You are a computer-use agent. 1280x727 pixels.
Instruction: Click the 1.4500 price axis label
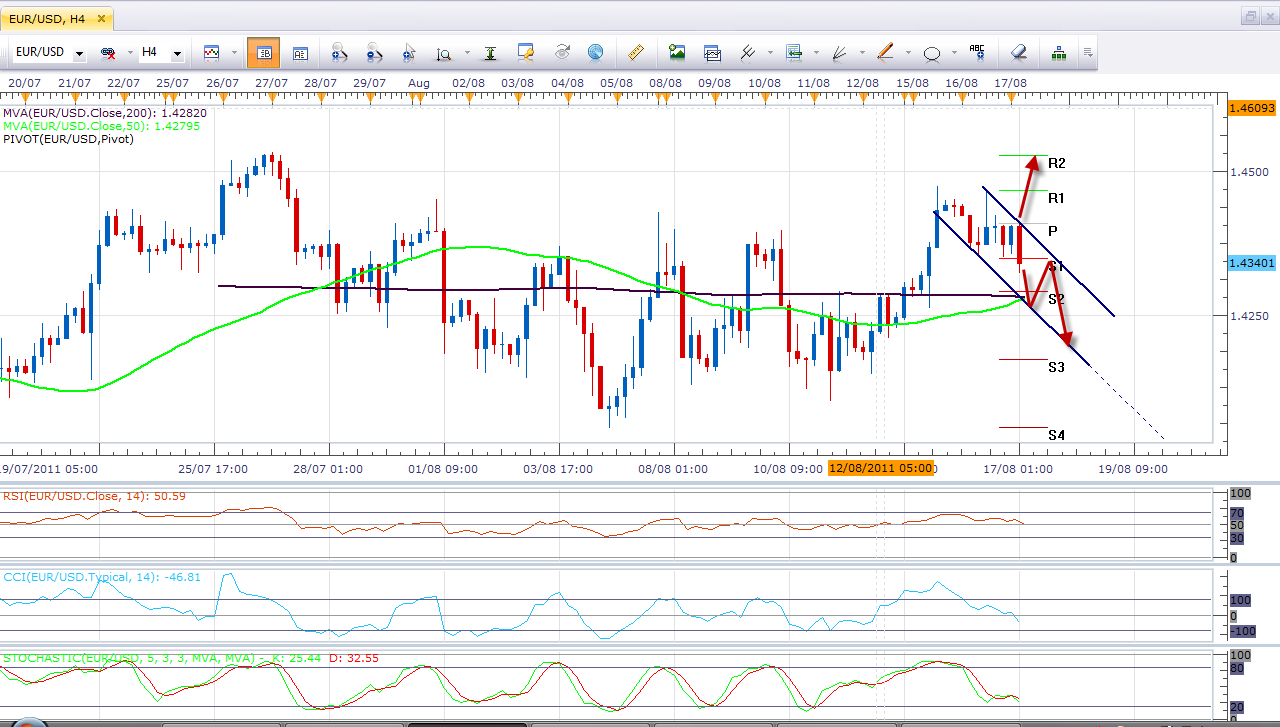point(1250,172)
